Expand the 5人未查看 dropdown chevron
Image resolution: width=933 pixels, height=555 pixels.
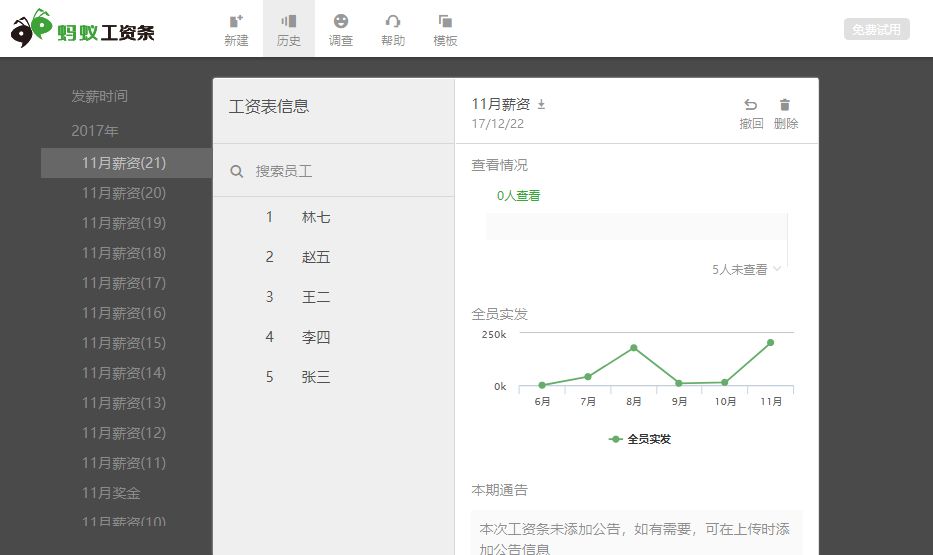777,269
